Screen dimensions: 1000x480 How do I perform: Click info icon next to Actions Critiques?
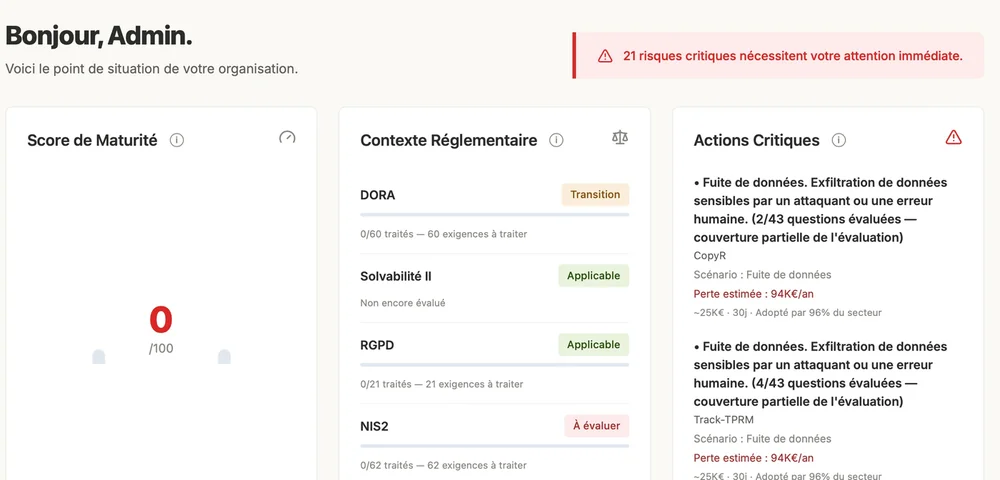pyautogui.click(x=839, y=140)
